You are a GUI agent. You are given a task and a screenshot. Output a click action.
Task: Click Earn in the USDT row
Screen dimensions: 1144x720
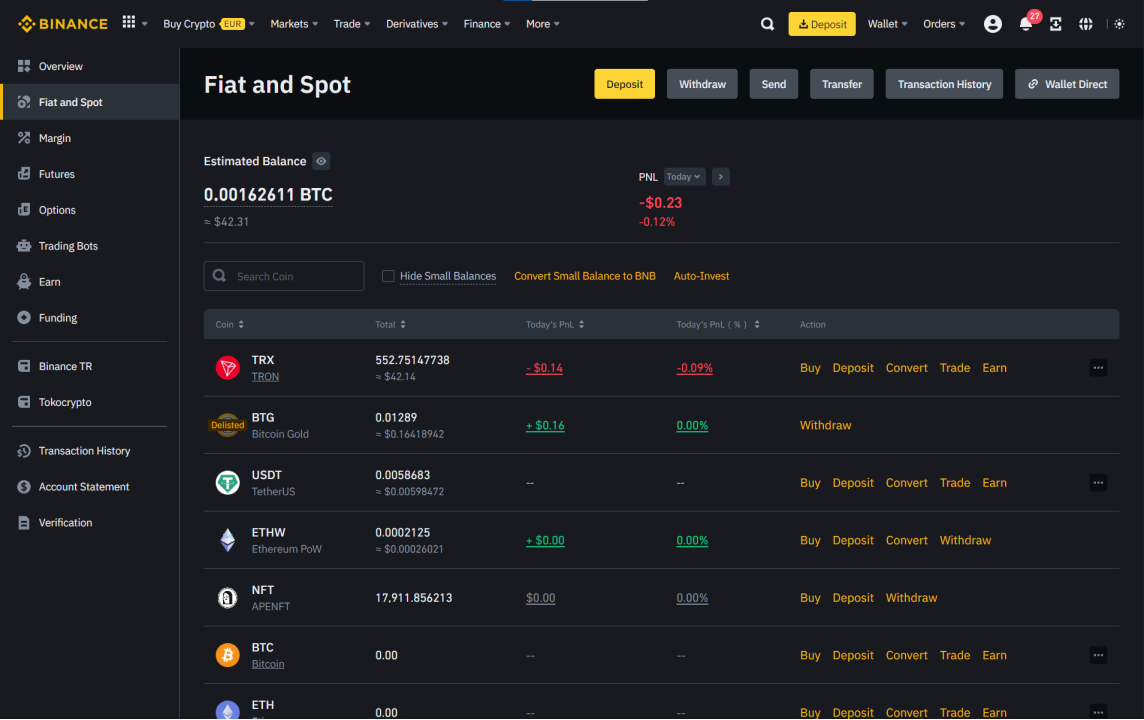point(994,483)
